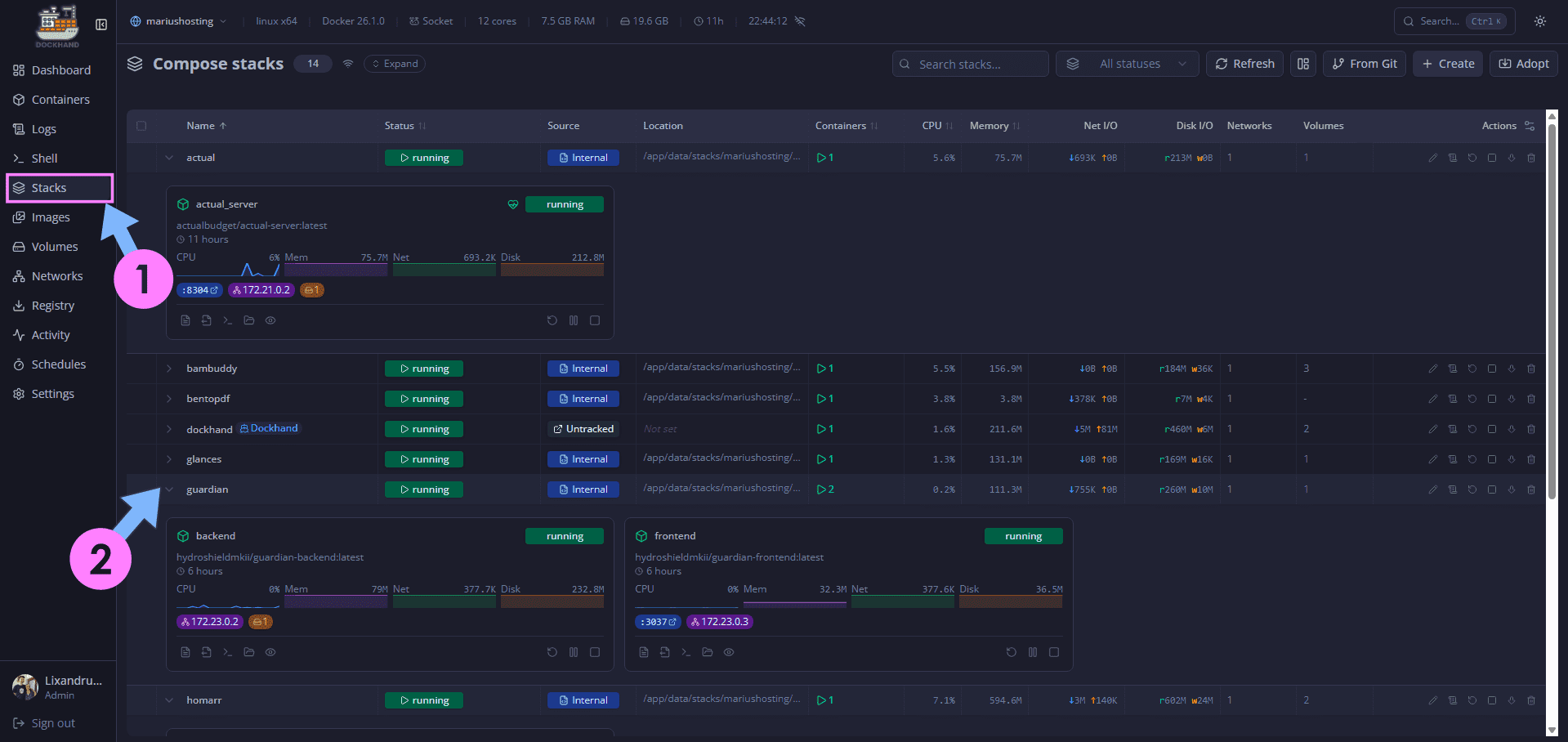The width and height of the screenshot is (1568, 742).
Task: Select the header checkbox to select all stacks
Action: [141, 126]
